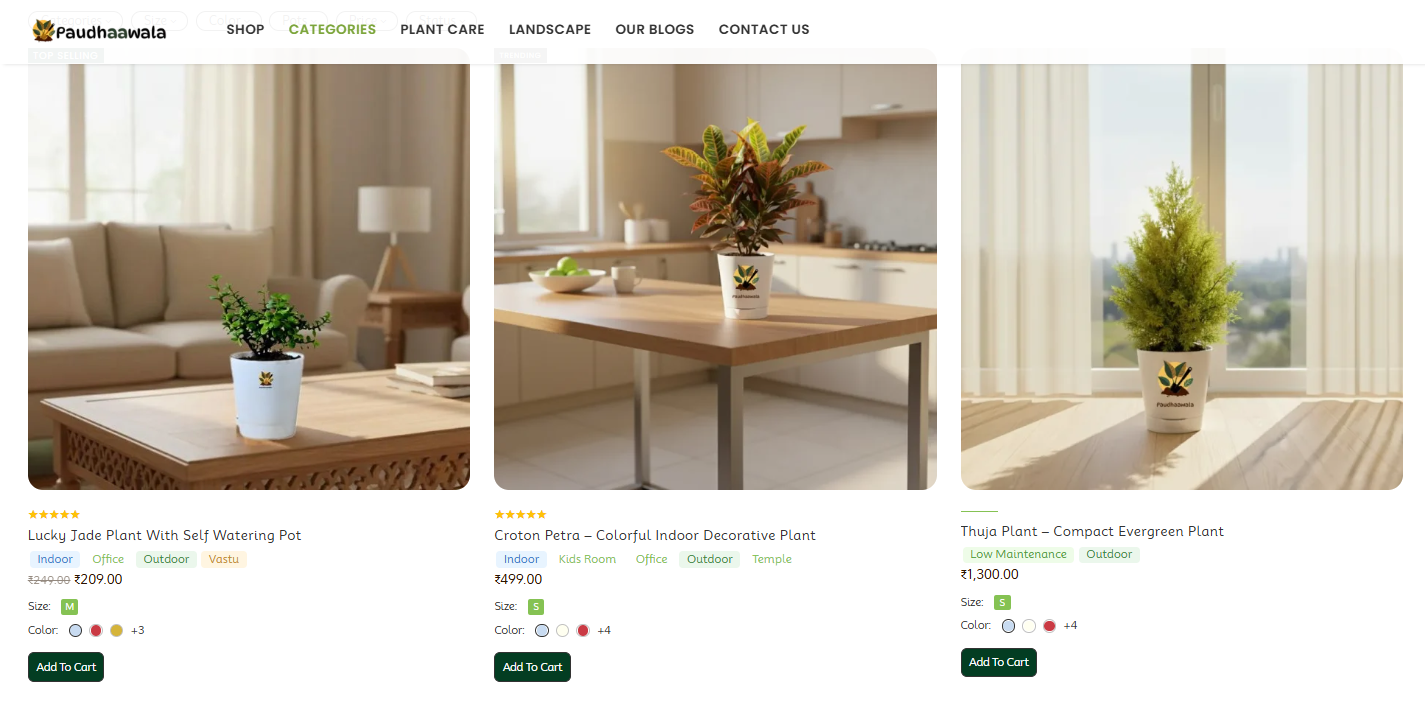Open the Categories menu item
The image size is (1425, 720).
point(332,29)
